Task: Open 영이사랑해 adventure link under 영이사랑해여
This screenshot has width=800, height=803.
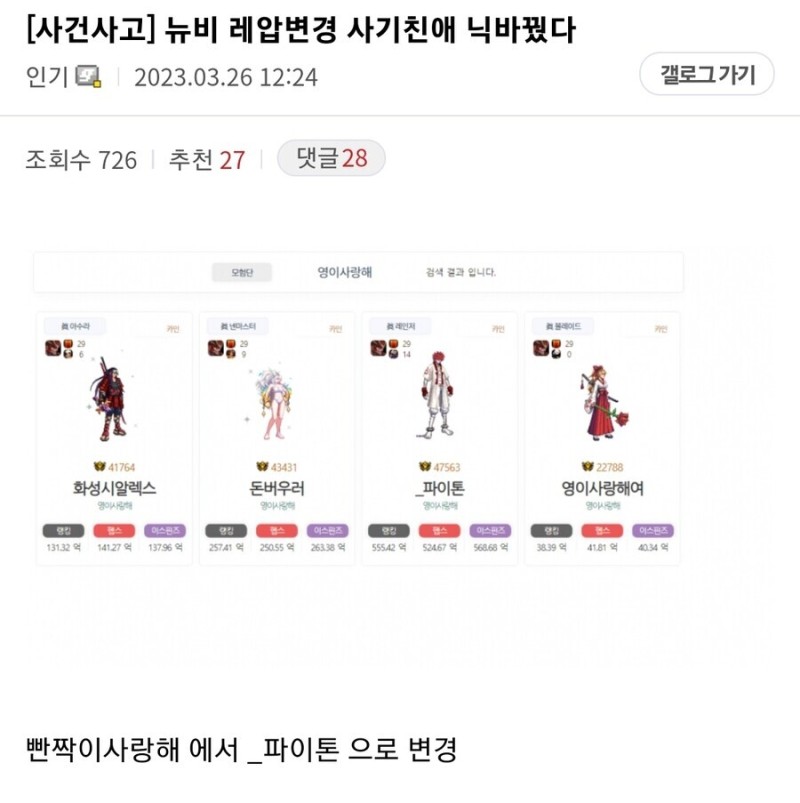Action: click(x=603, y=506)
